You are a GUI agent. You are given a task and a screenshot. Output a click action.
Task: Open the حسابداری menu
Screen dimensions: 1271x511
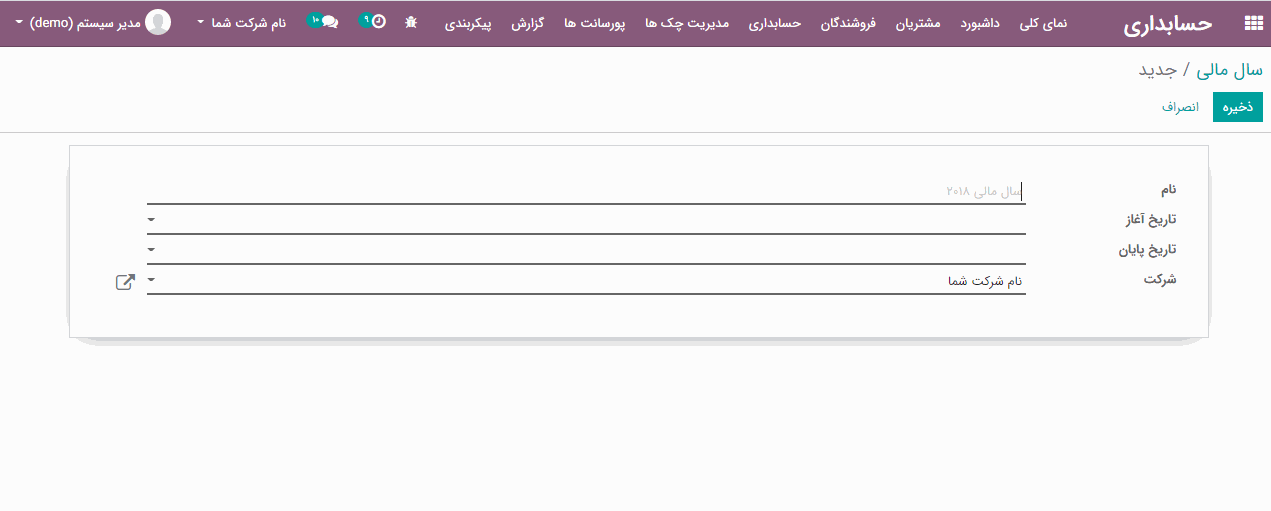click(775, 22)
